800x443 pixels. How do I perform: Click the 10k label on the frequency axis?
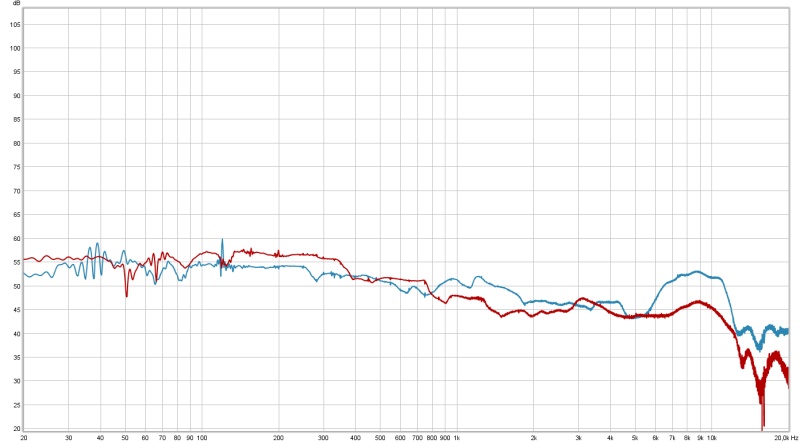point(711,438)
